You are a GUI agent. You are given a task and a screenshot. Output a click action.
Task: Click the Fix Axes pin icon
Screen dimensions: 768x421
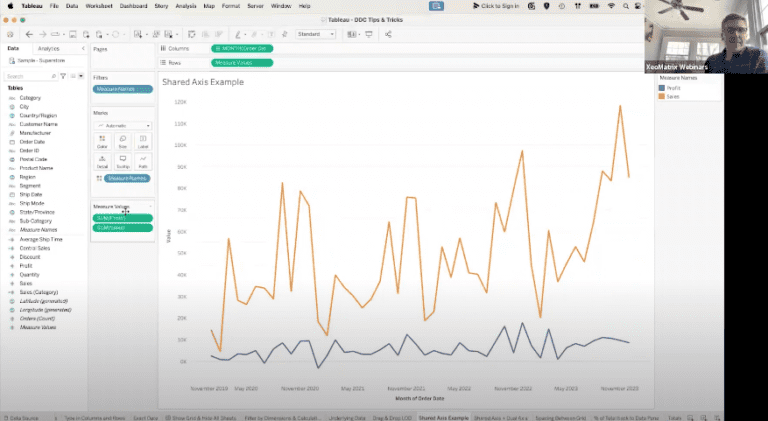(x=285, y=34)
